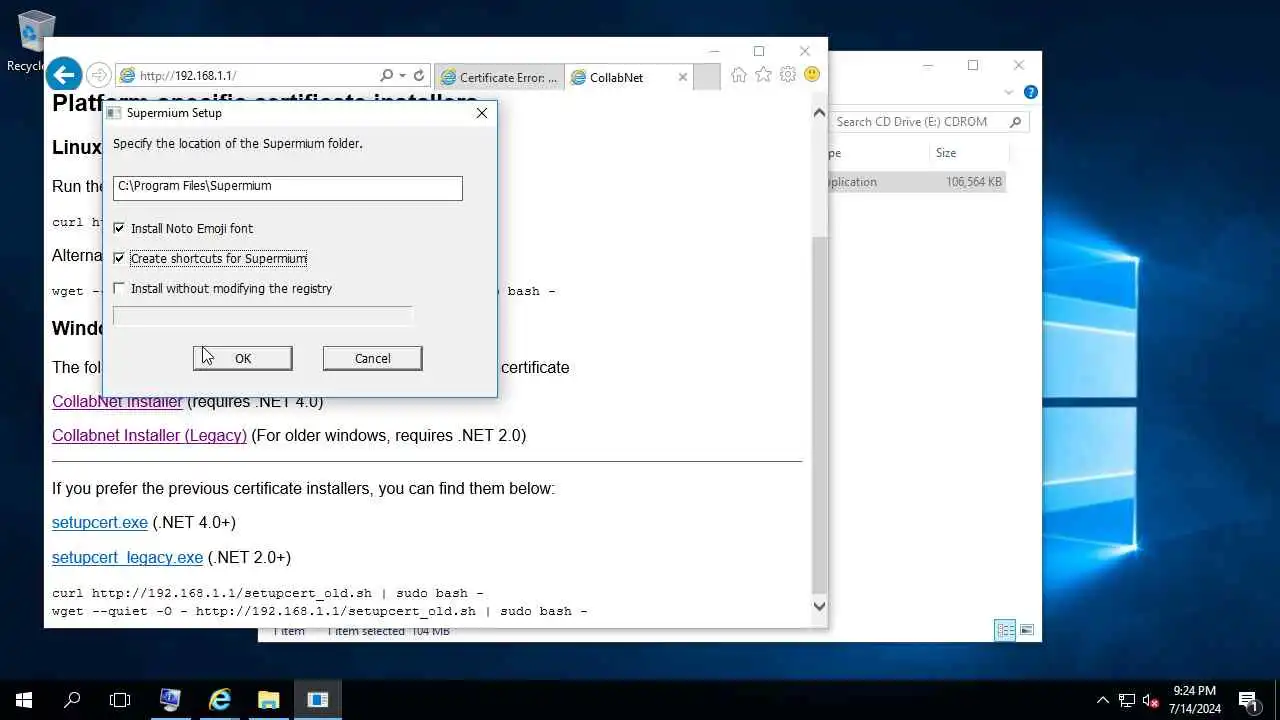Close the Supermium Setup dialog
The image size is (1280, 720).
coord(482,113)
